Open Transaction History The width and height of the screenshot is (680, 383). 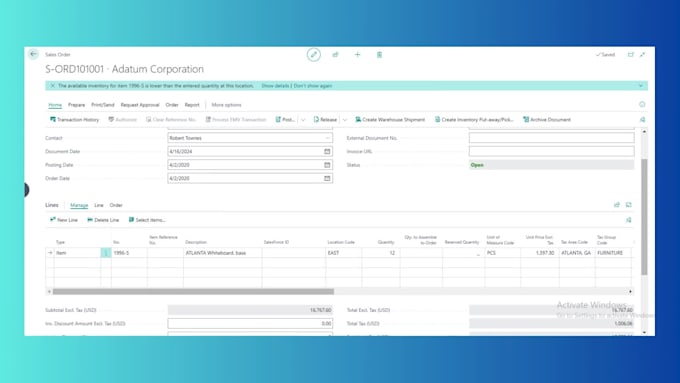[x=75, y=120]
